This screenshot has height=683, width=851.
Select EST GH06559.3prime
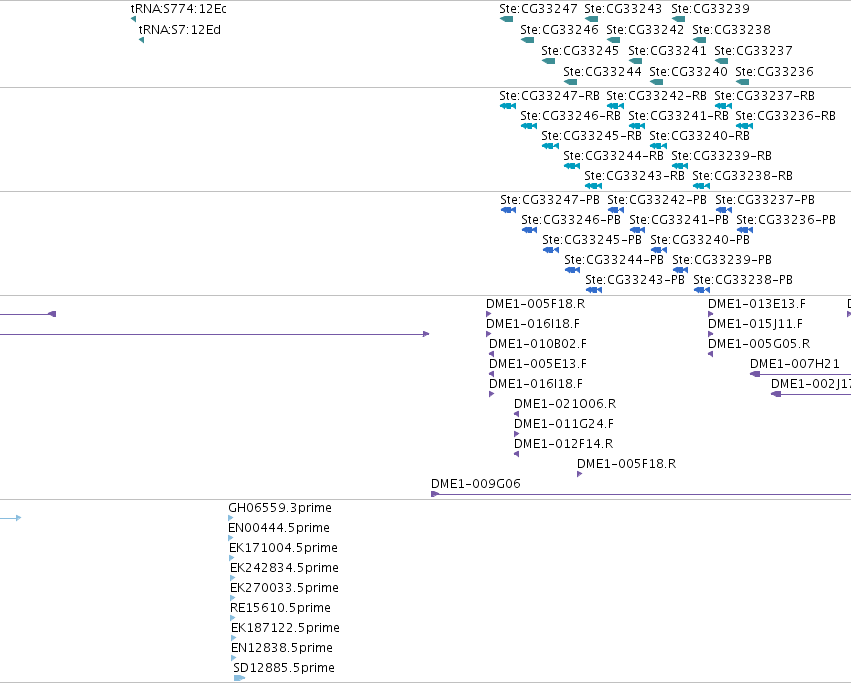[280, 508]
